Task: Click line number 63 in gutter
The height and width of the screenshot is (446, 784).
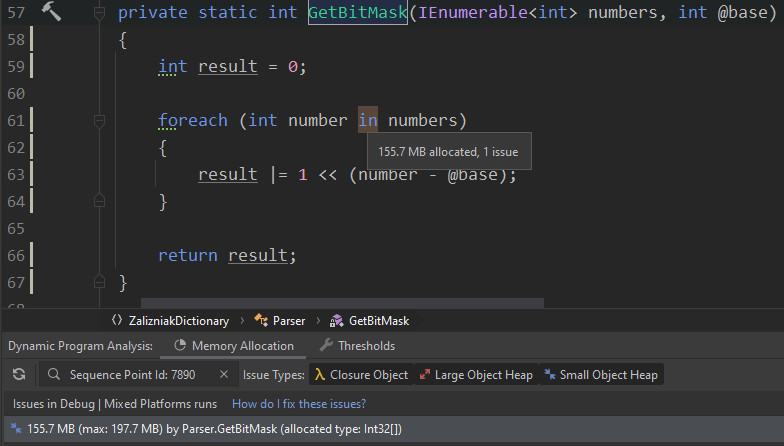Action: 16,174
